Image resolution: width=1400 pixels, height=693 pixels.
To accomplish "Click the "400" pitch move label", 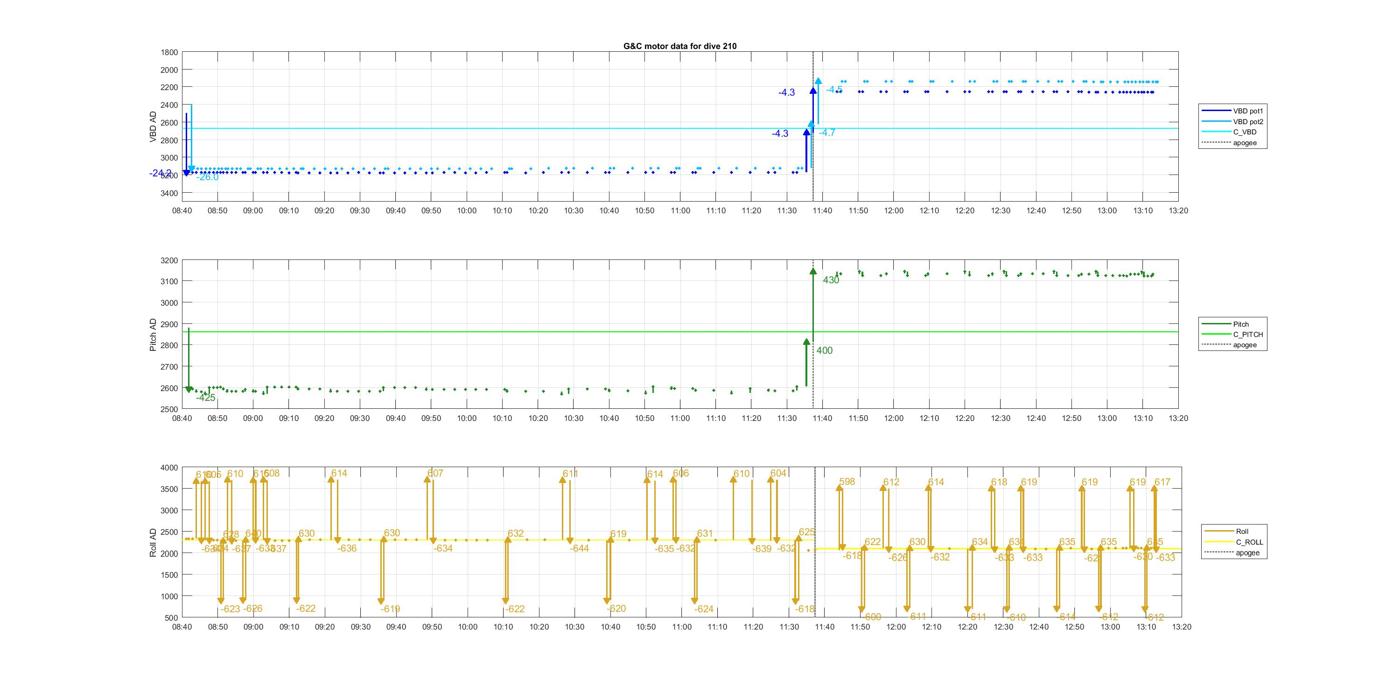I will 824,350.
